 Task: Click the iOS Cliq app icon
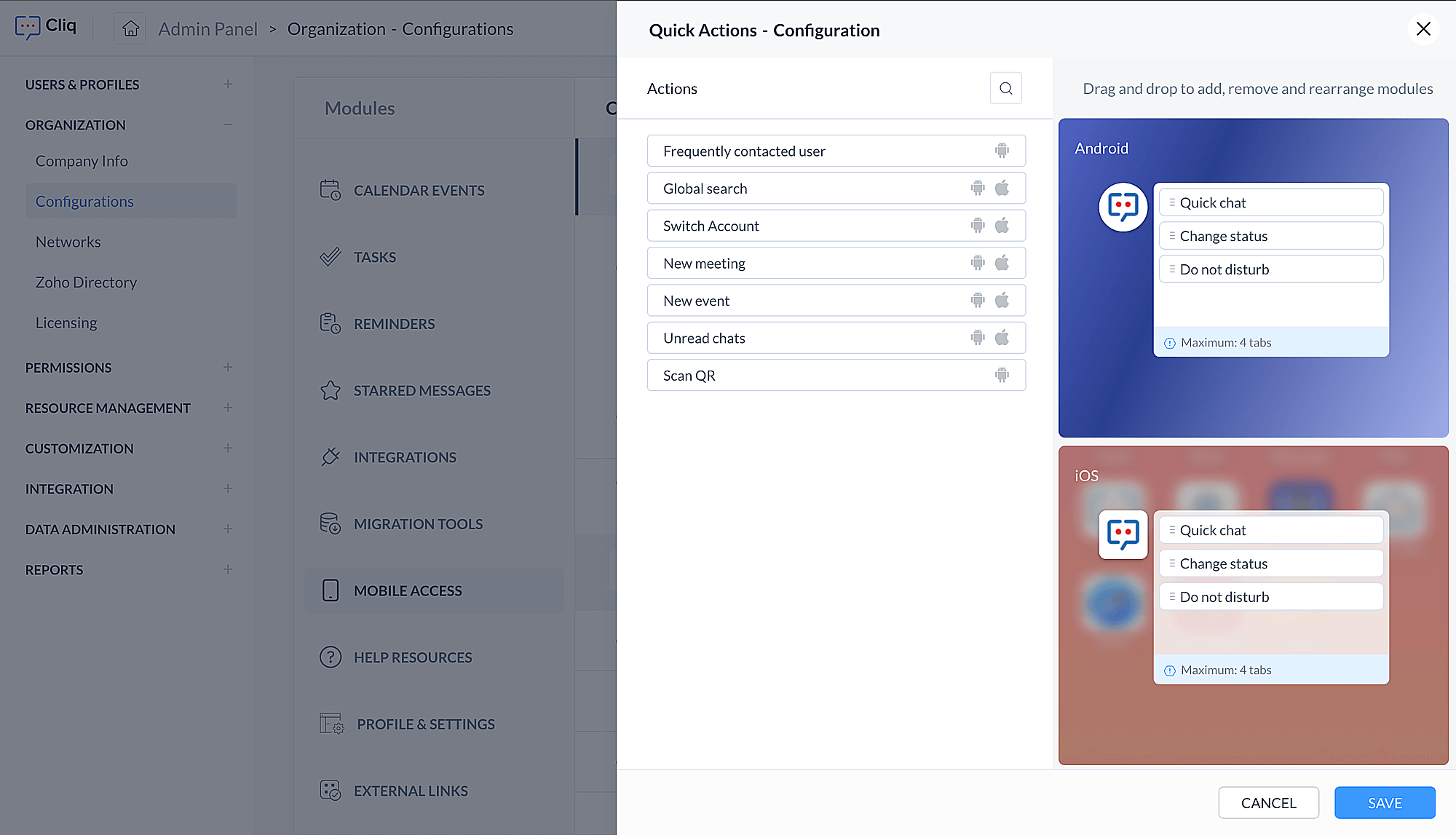click(1123, 534)
